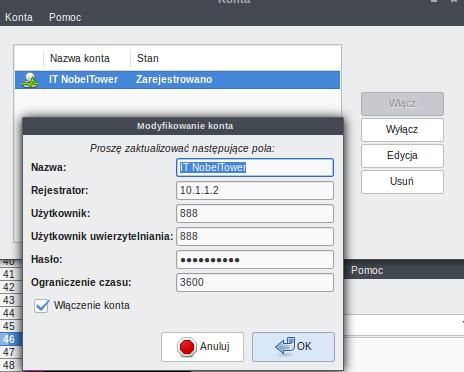
Task: Select the IT NobelTower account row
Action: click(177, 80)
